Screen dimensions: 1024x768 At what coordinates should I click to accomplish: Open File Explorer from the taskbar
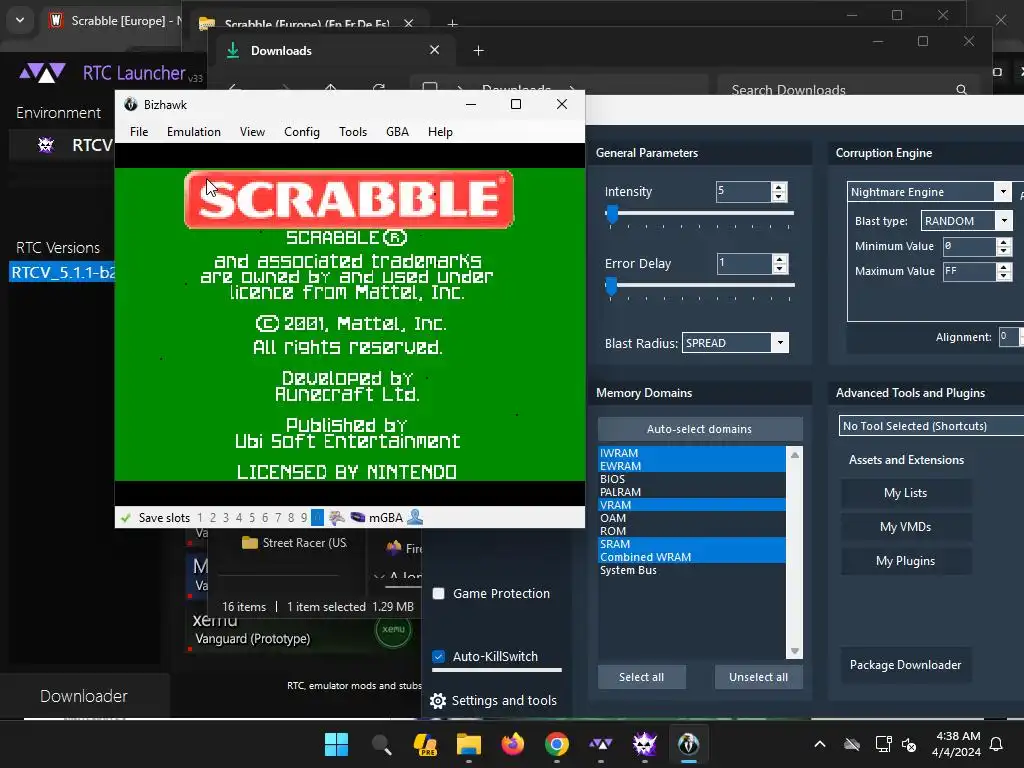tap(469, 744)
